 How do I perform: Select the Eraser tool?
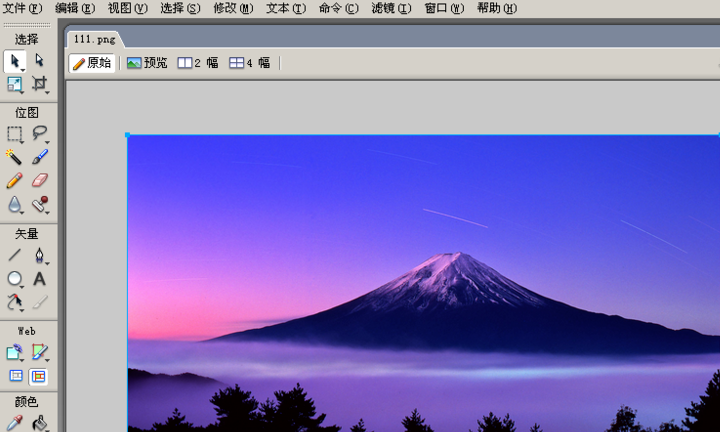(x=39, y=180)
